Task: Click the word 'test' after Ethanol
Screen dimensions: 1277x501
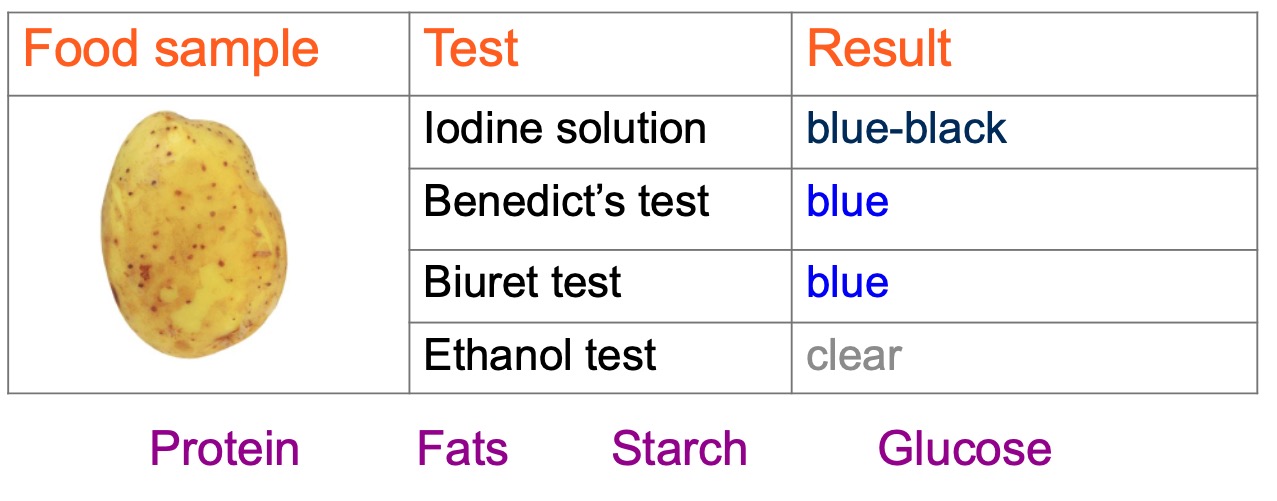Action: coord(621,355)
